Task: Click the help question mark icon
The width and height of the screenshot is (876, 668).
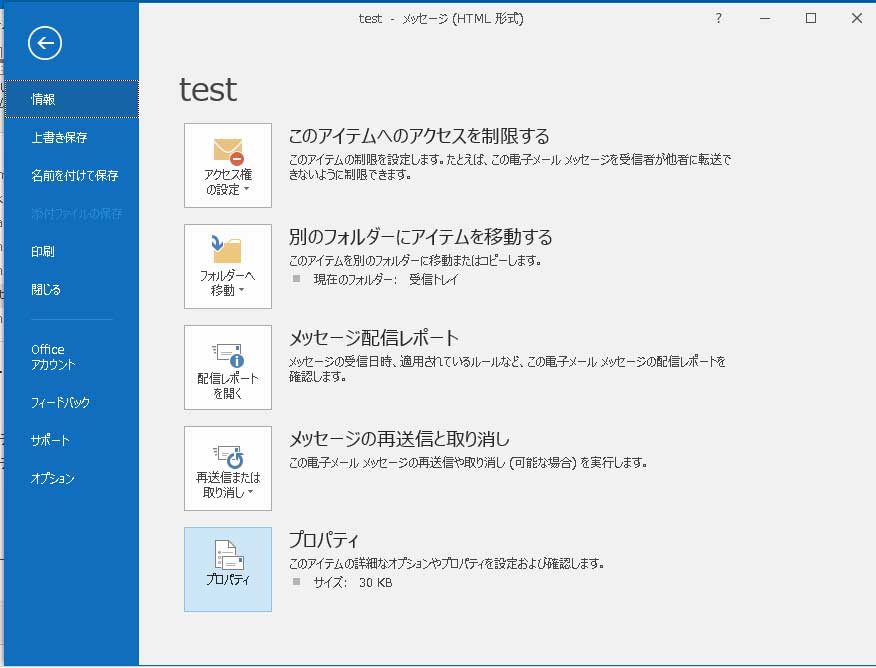Action: (718, 18)
